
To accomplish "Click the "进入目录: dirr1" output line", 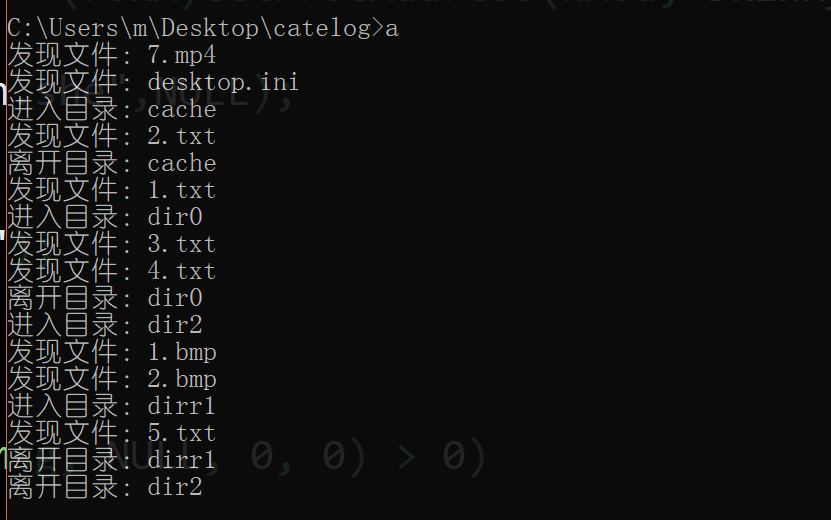I will pyautogui.click(x=111, y=406).
